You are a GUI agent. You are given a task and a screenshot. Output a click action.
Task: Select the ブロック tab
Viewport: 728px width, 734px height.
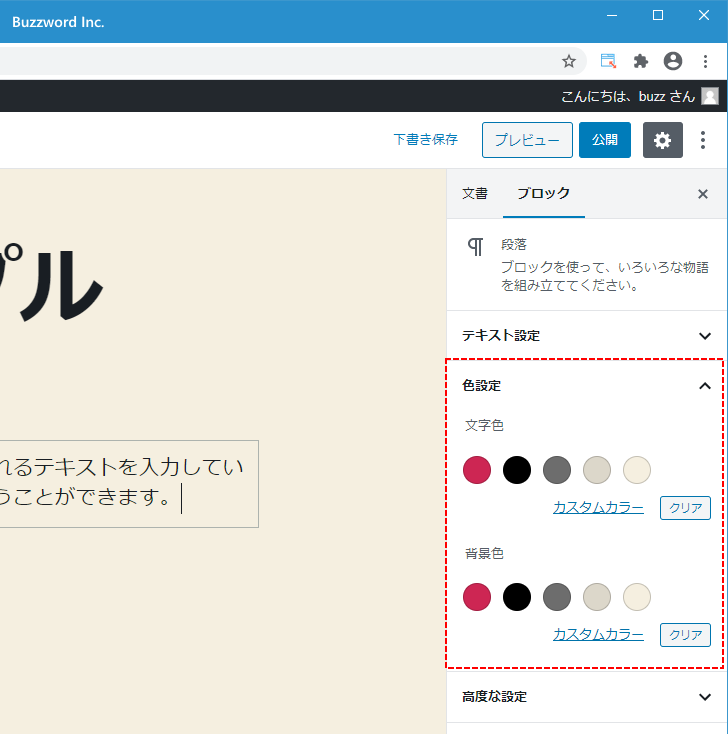544,194
